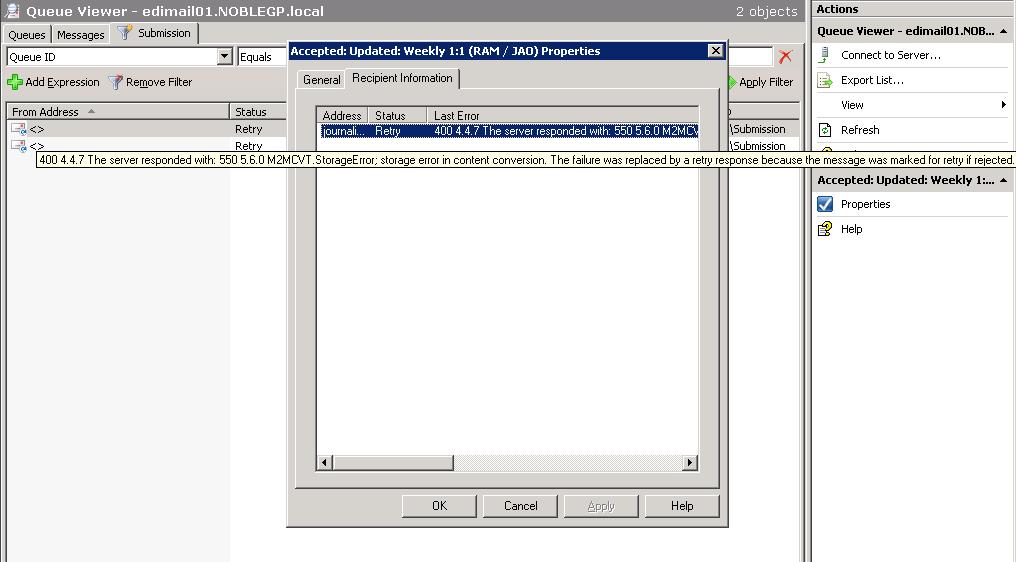Sort by Address column in recipient list
The width and height of the screenshot is (1016, 562).
coord(342,115)
